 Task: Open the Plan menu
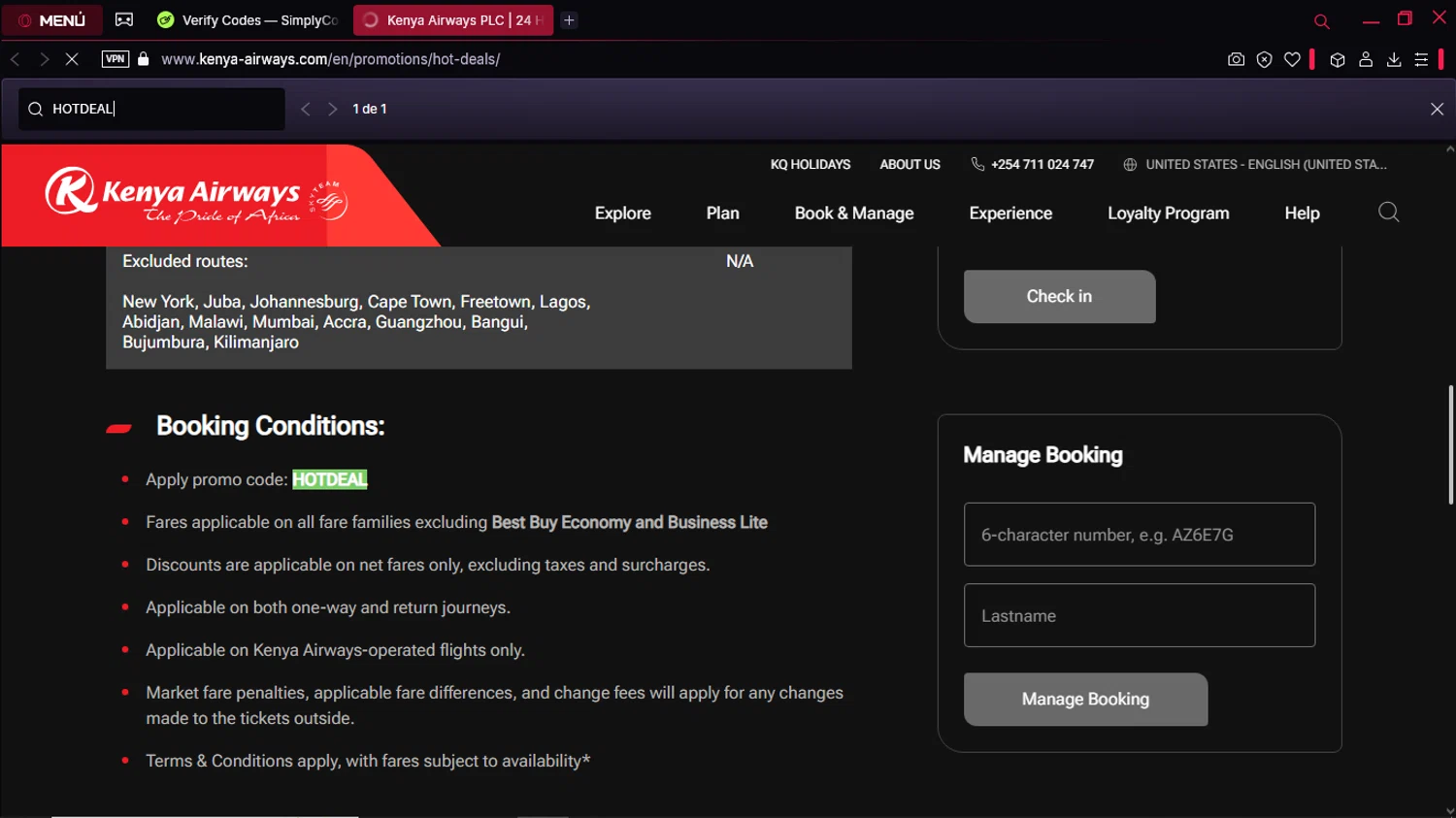[x=723, y=213]
